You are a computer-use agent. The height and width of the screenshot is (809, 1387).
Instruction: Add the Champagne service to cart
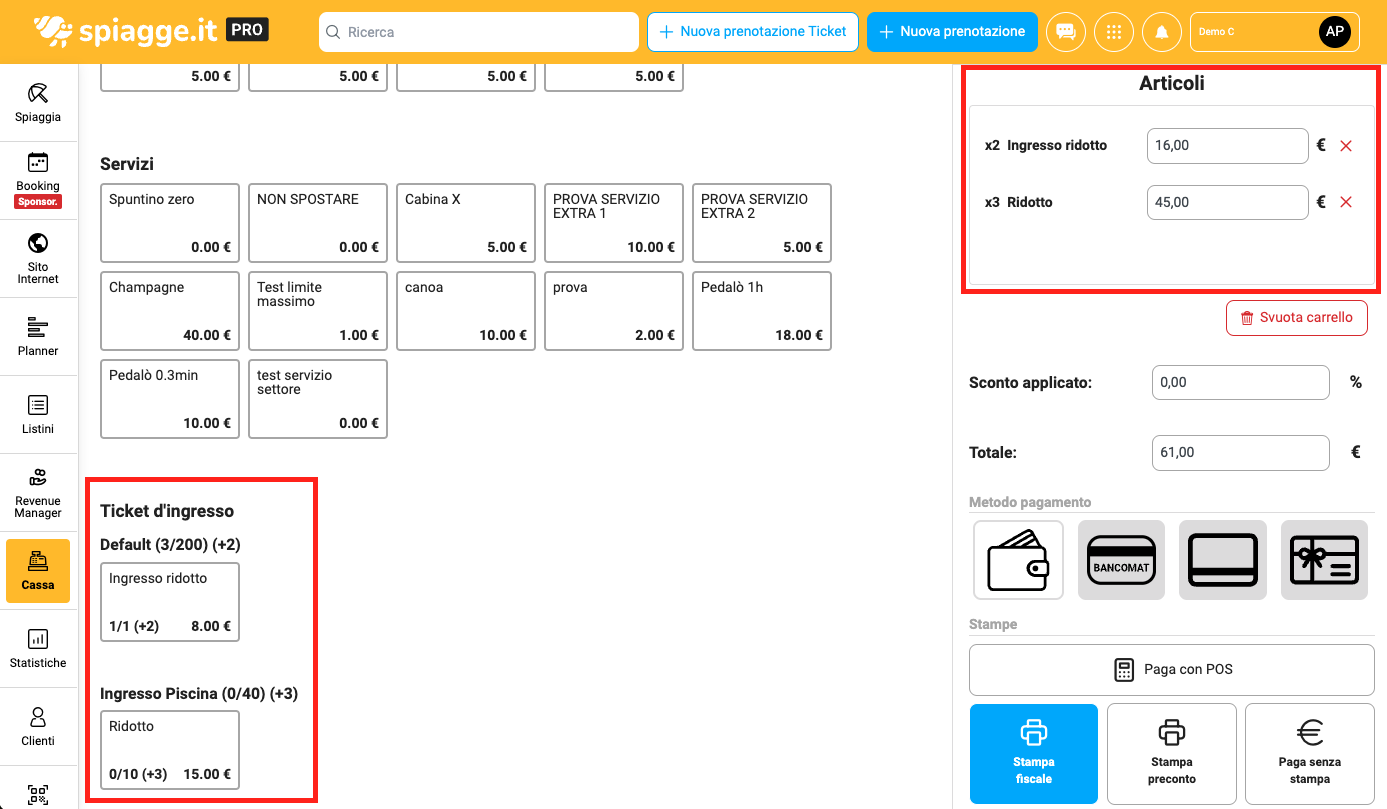pos(170,310)
